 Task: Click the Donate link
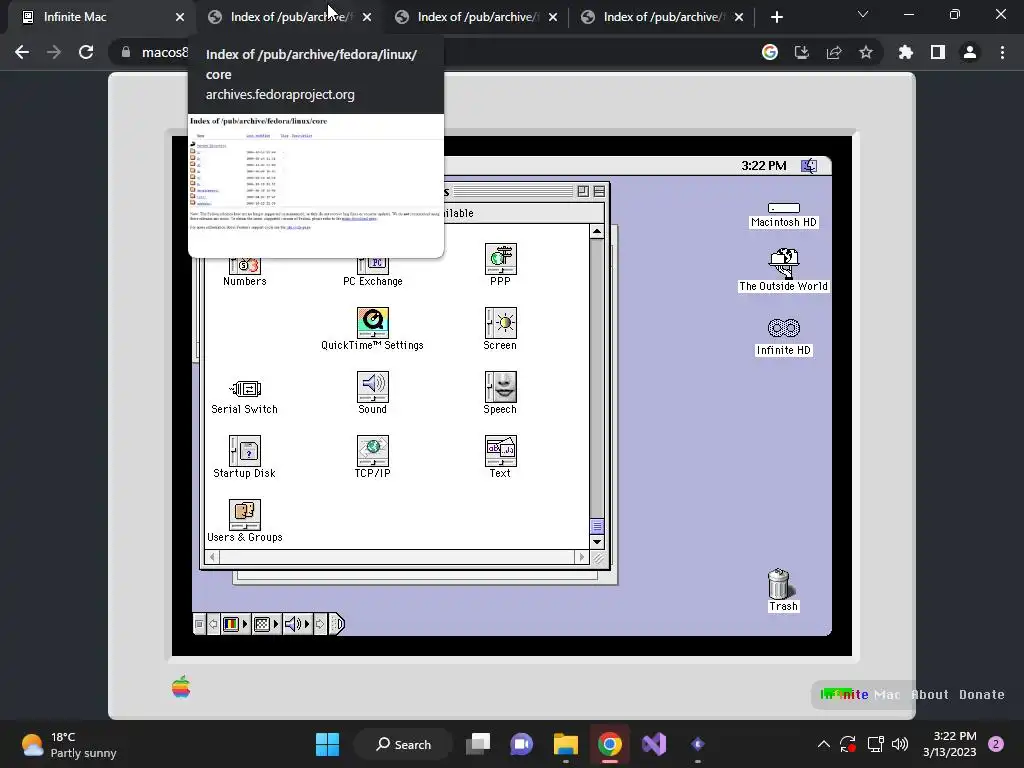pos(982,695)
